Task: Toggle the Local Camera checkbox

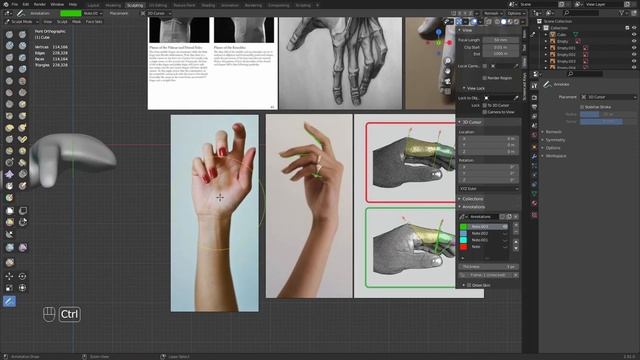Action: (x=484, y=66)
